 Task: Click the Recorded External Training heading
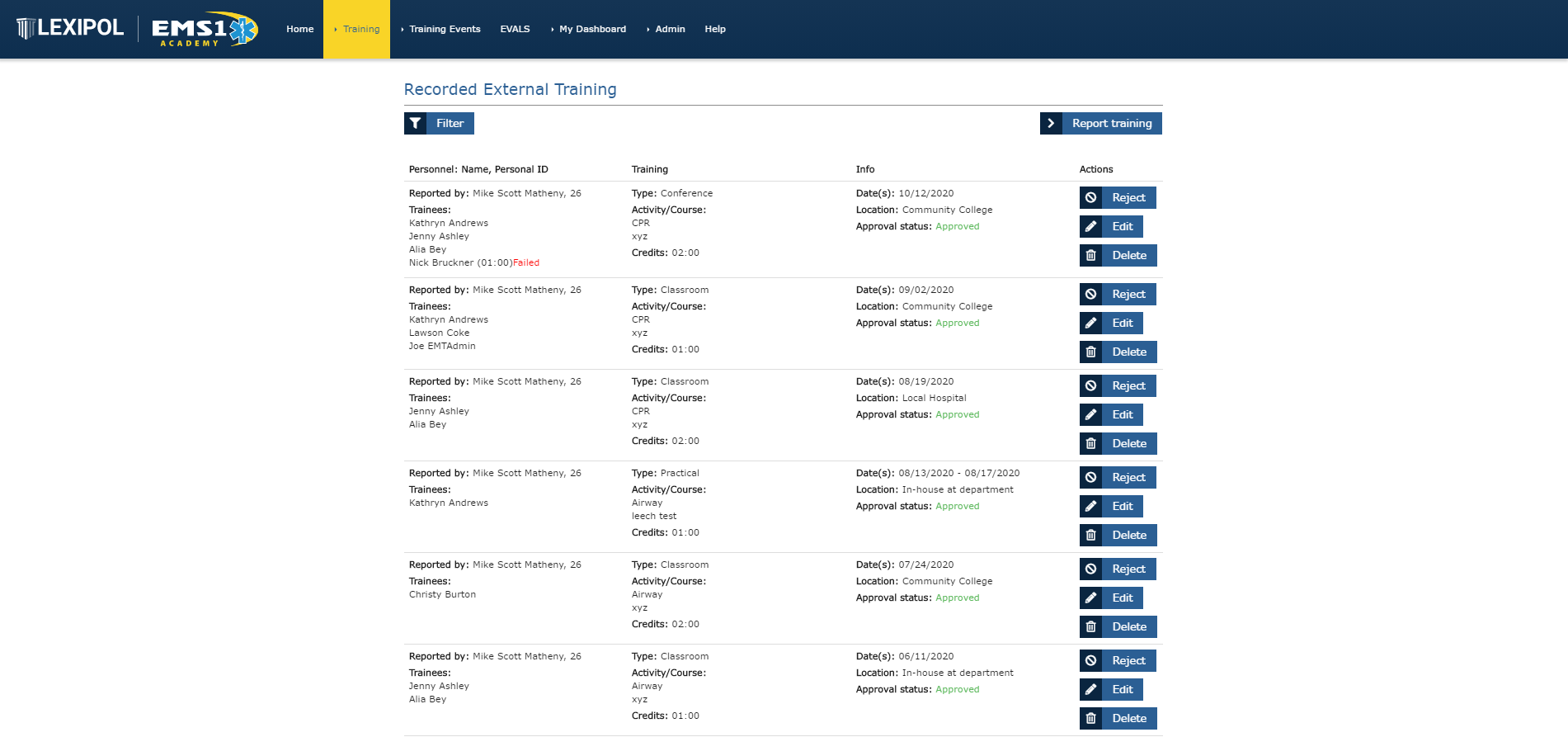(510, 89)
